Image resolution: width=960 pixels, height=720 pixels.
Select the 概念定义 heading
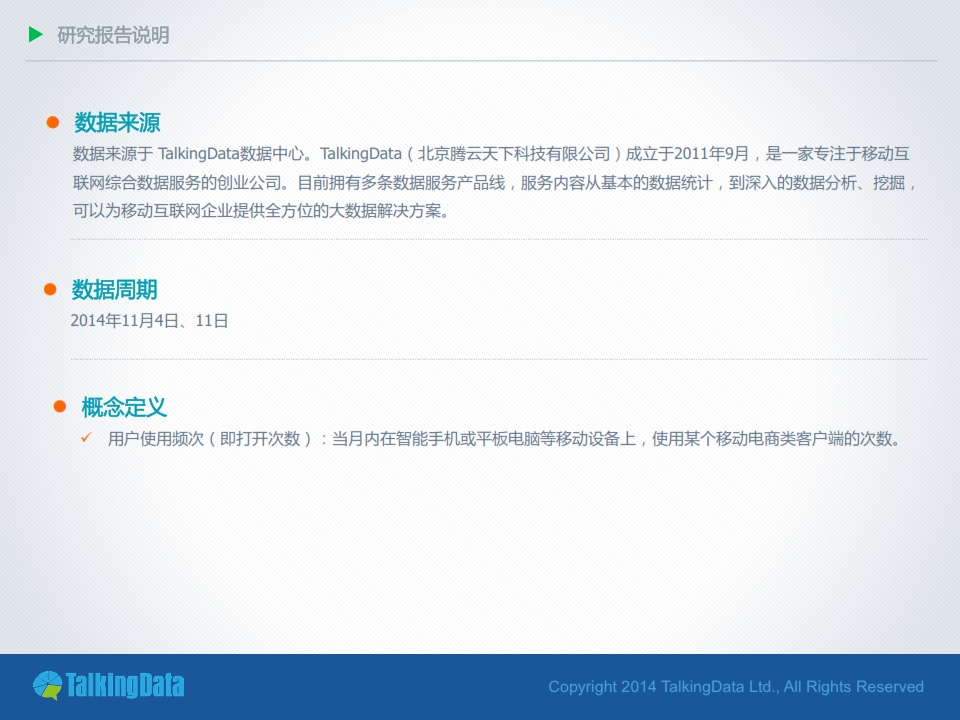click(x=123, y=407)
